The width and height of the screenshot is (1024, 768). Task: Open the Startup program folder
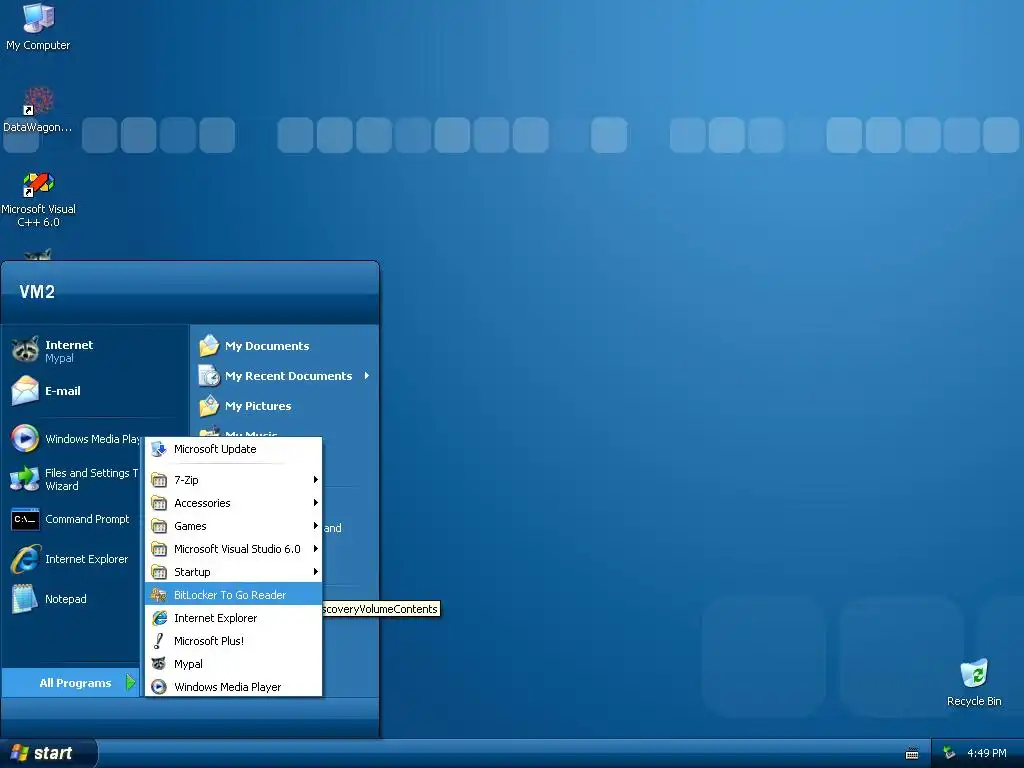click(234, 572)
